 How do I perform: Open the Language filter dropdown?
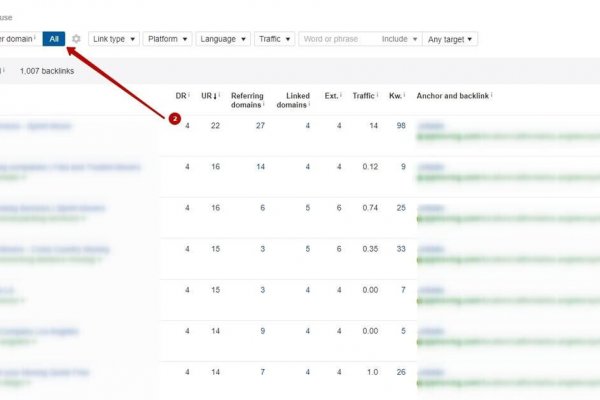223,39
